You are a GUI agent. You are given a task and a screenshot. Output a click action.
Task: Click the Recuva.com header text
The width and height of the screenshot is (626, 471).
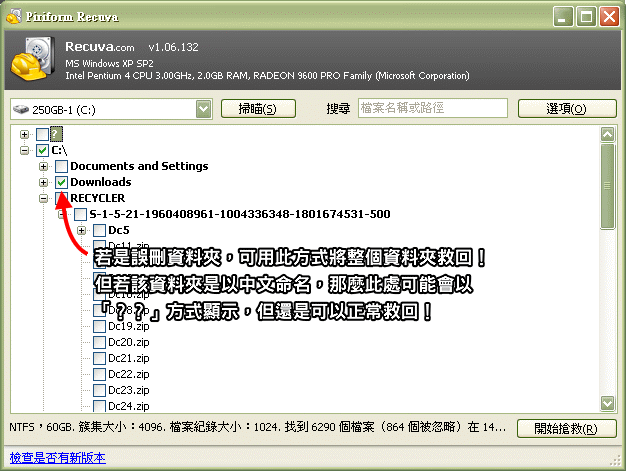[x=100, y=47]
